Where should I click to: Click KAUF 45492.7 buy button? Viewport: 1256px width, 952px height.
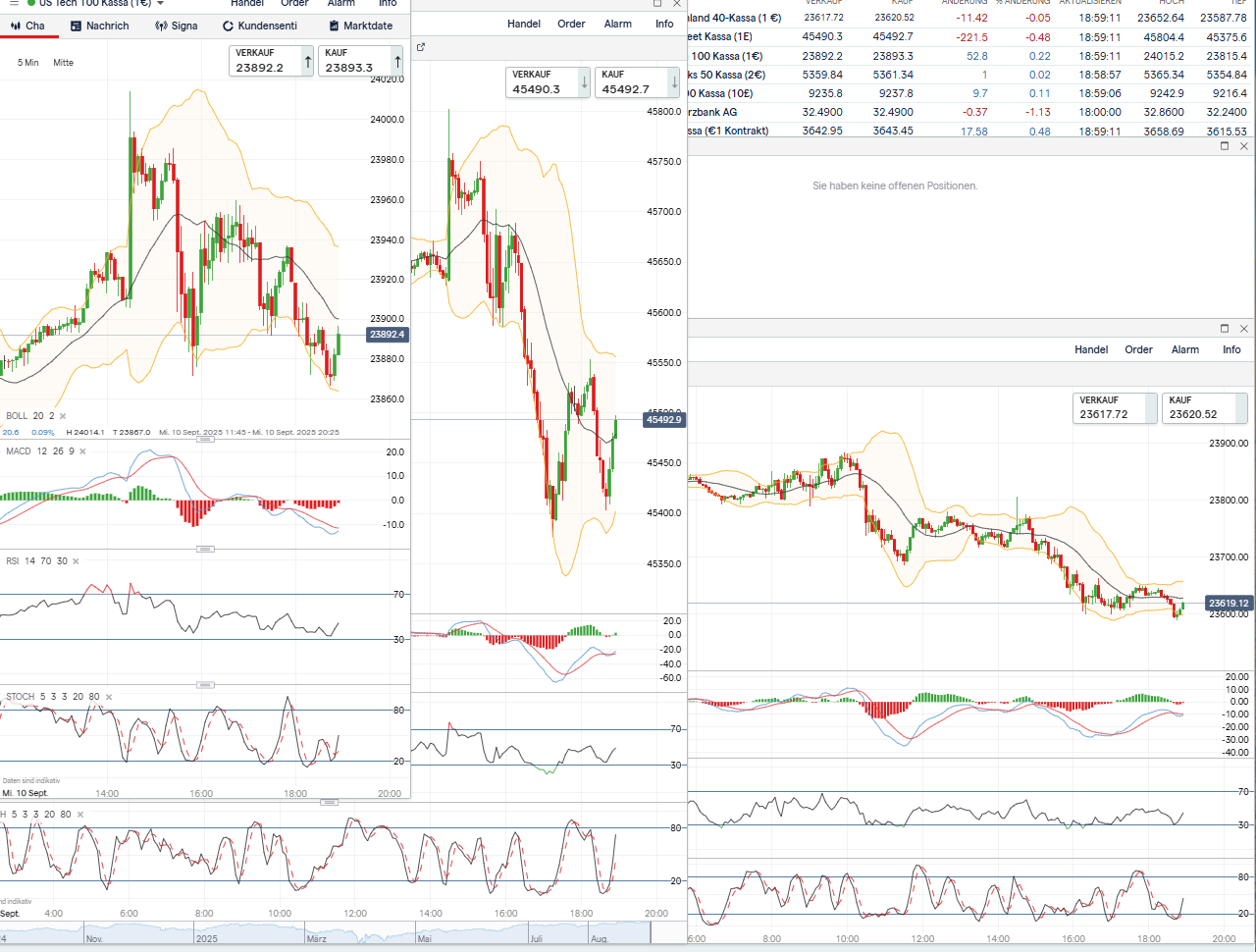coord(638,82)
